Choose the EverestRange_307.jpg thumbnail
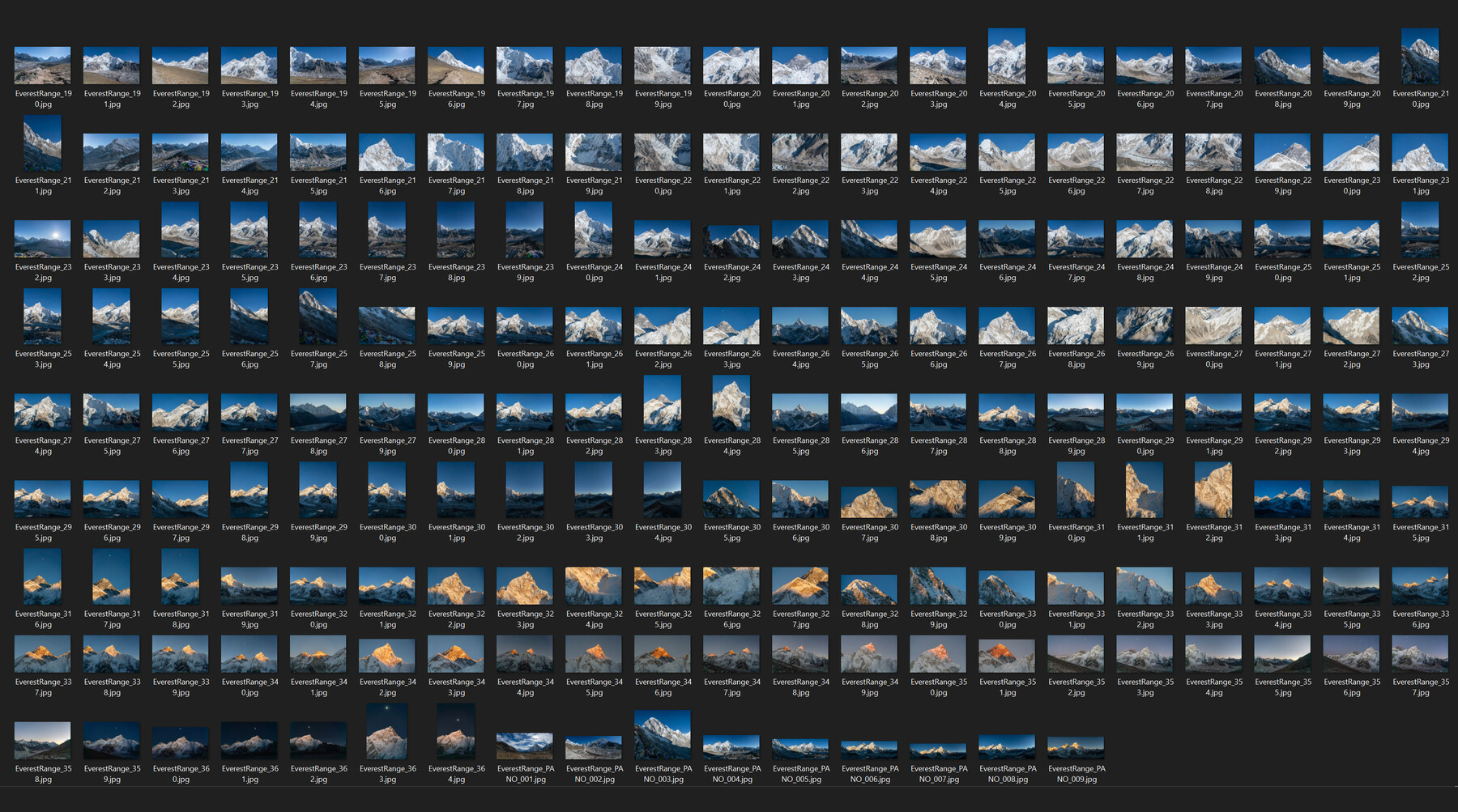The image size is (1458, 812). [x=869, y=502]
